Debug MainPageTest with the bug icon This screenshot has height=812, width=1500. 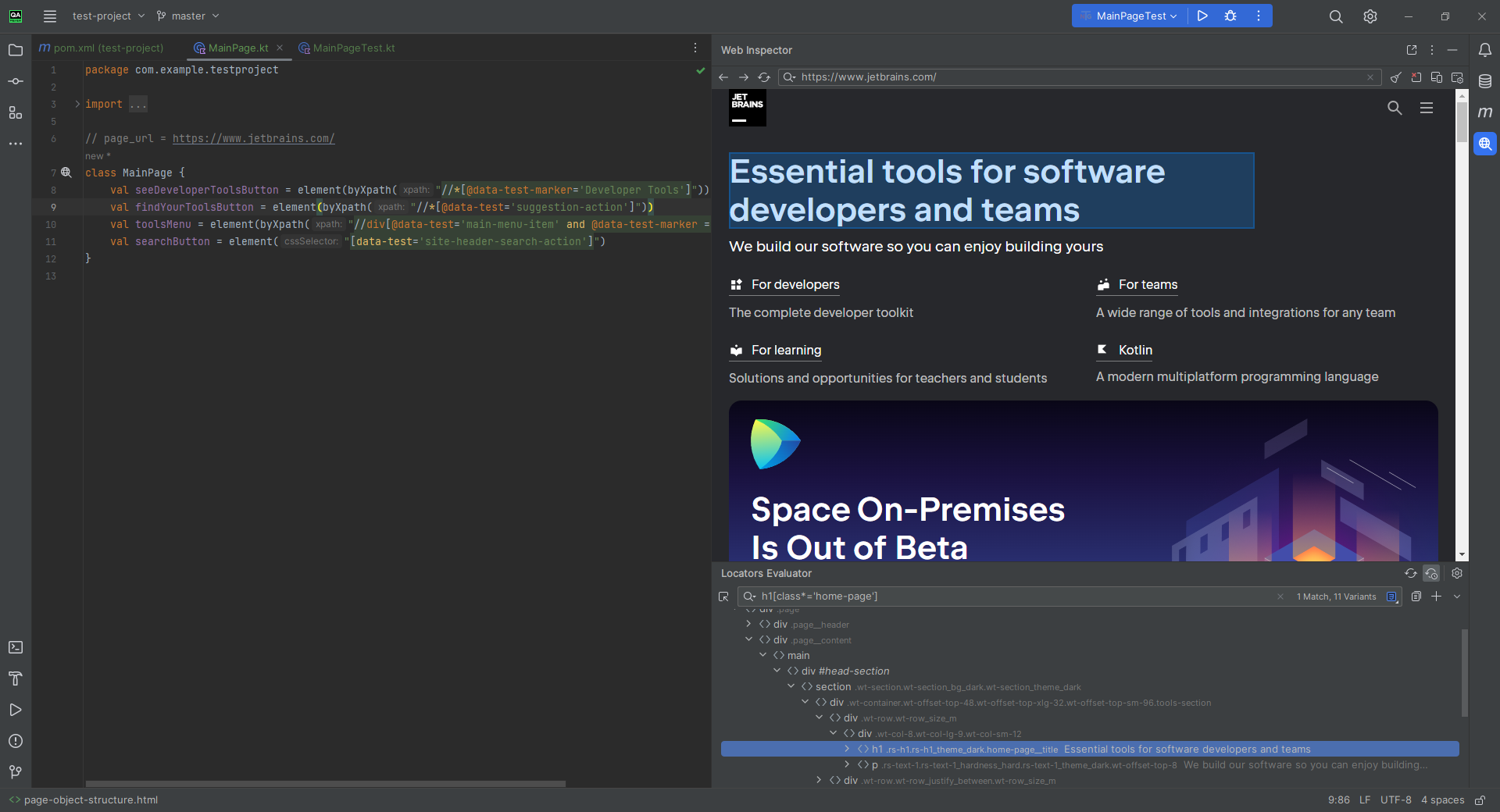(x=1230, y=16)
